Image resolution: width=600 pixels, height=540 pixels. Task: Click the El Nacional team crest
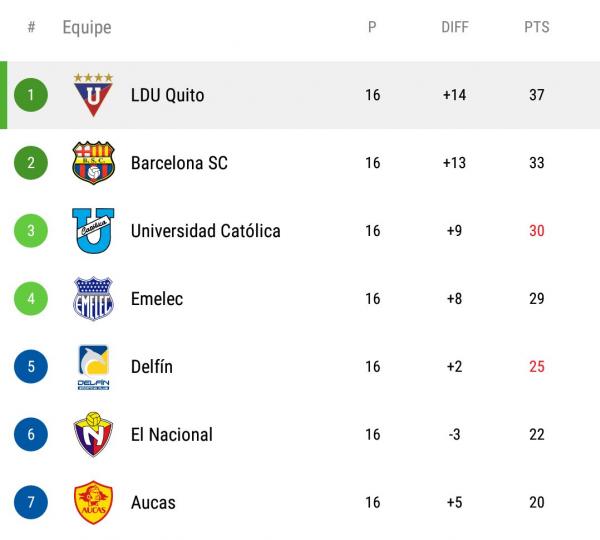pos(93,435)
